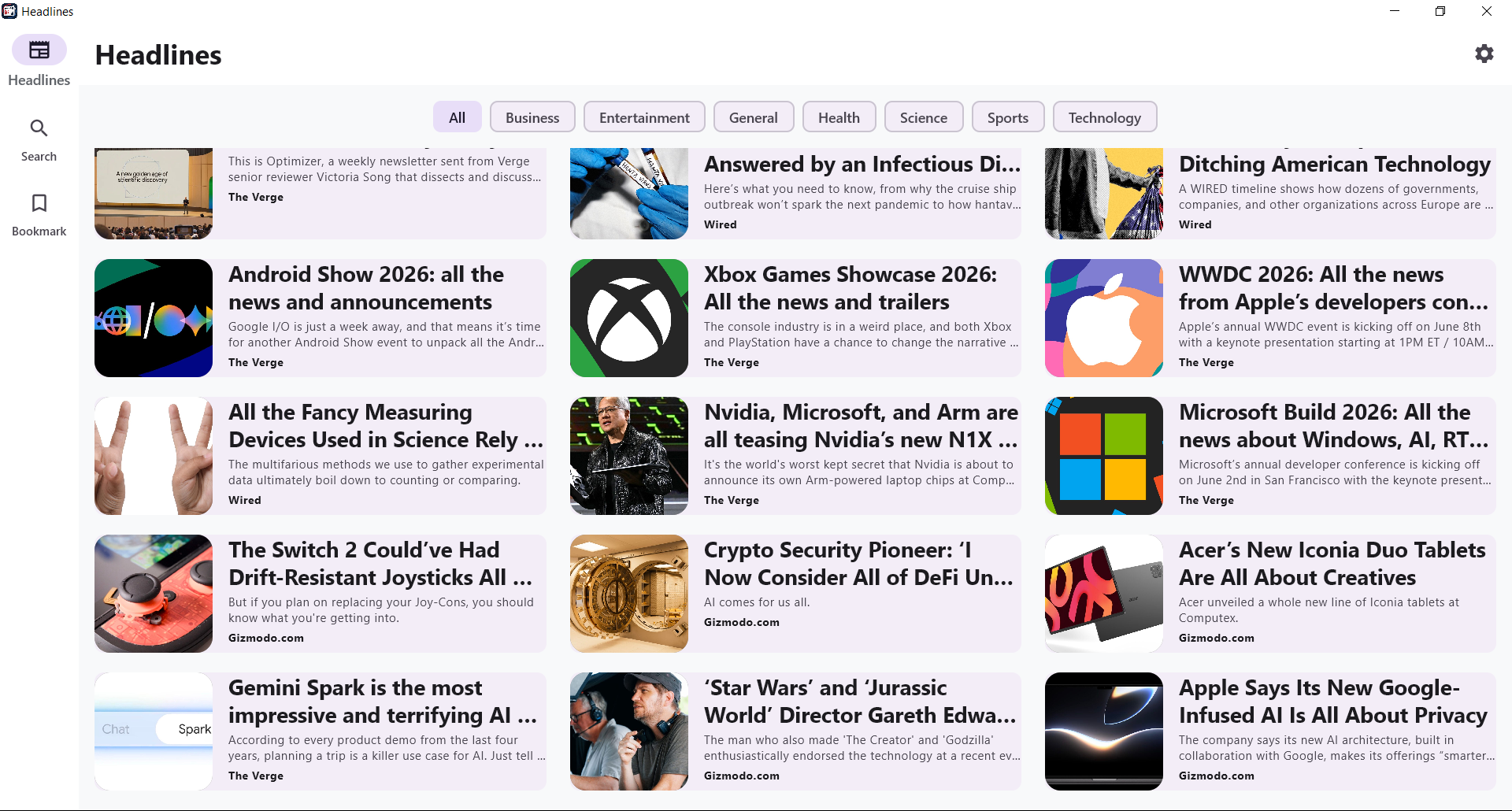This screenshot has height=811, width=1512.
Task: Open settings gear icon
Action: click(x=1484, y=54)
